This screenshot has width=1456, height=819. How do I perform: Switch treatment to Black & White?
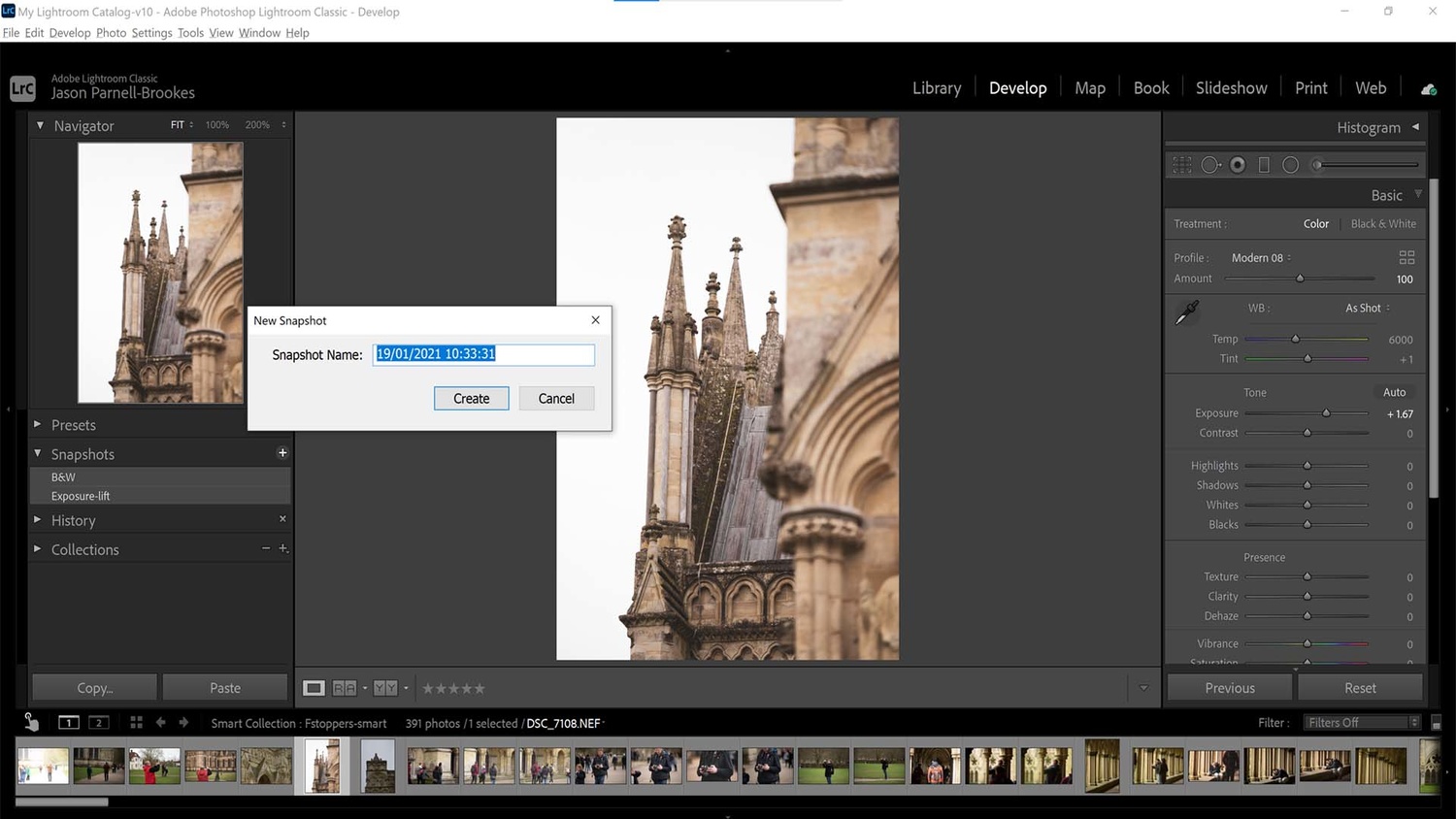pyautogui.click(x=1382, y=224)
